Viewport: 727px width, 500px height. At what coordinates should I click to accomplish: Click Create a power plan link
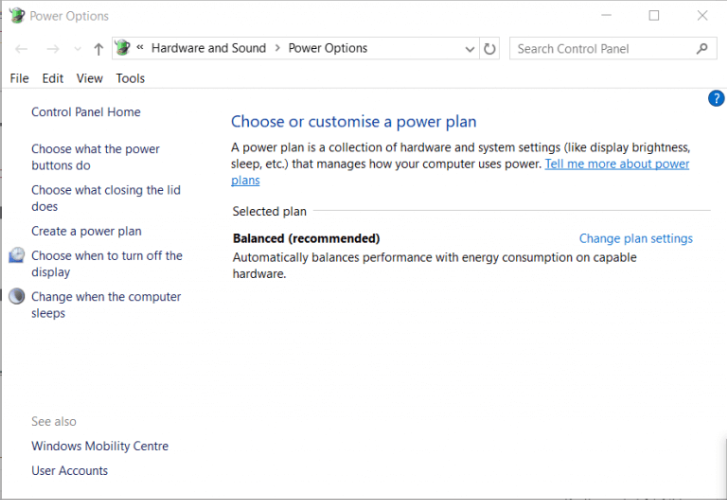(86, 231)
